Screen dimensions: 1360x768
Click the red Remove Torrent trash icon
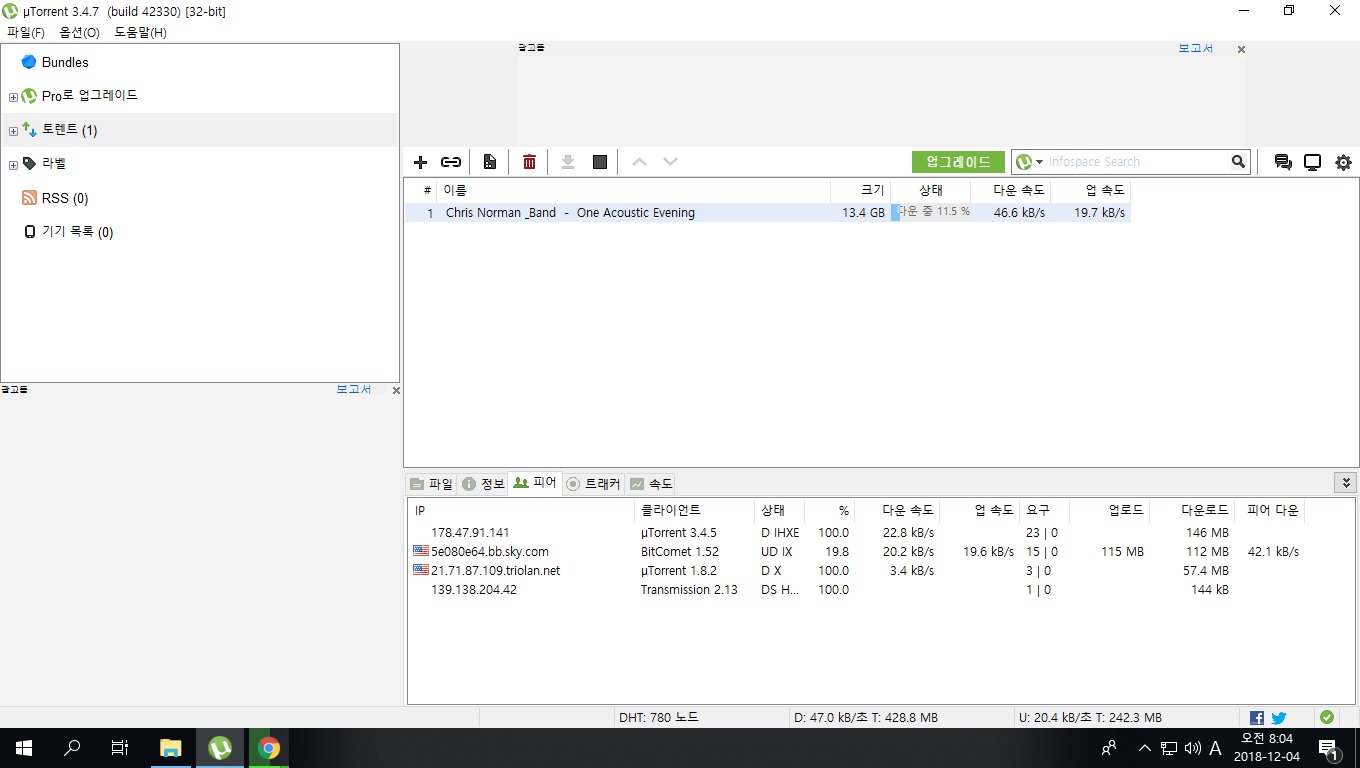(x=529, y=162)
